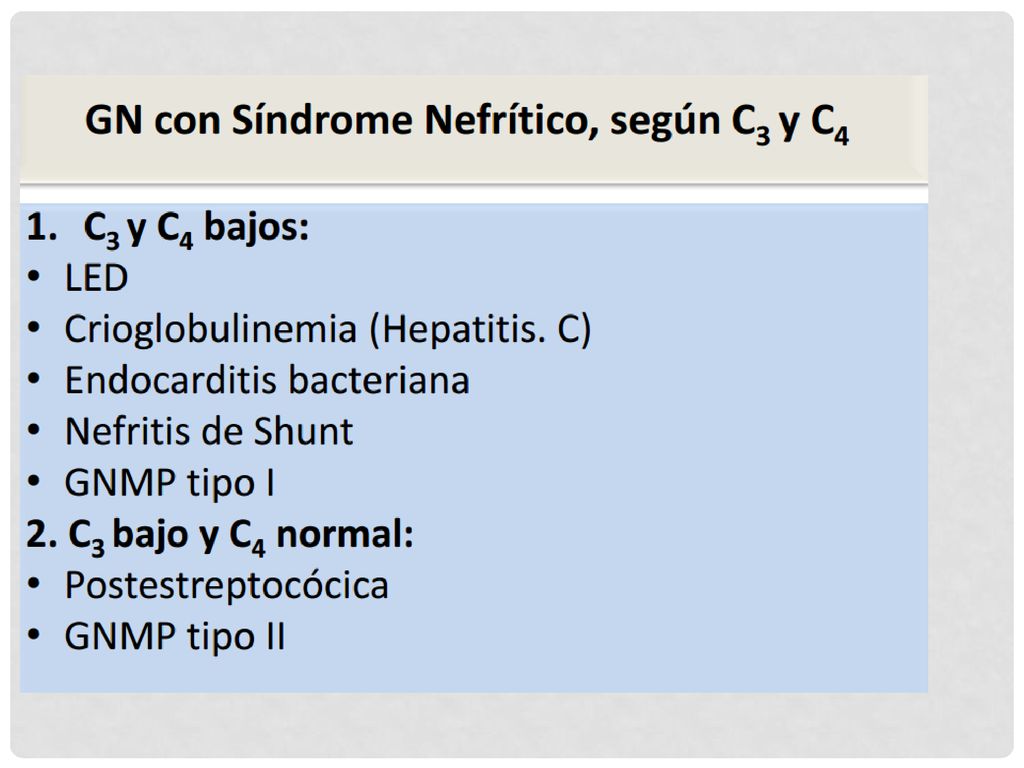1024x768 pixels.
Task: Click empty blue area below GNMP tipo II
Action: pos(473,675)
